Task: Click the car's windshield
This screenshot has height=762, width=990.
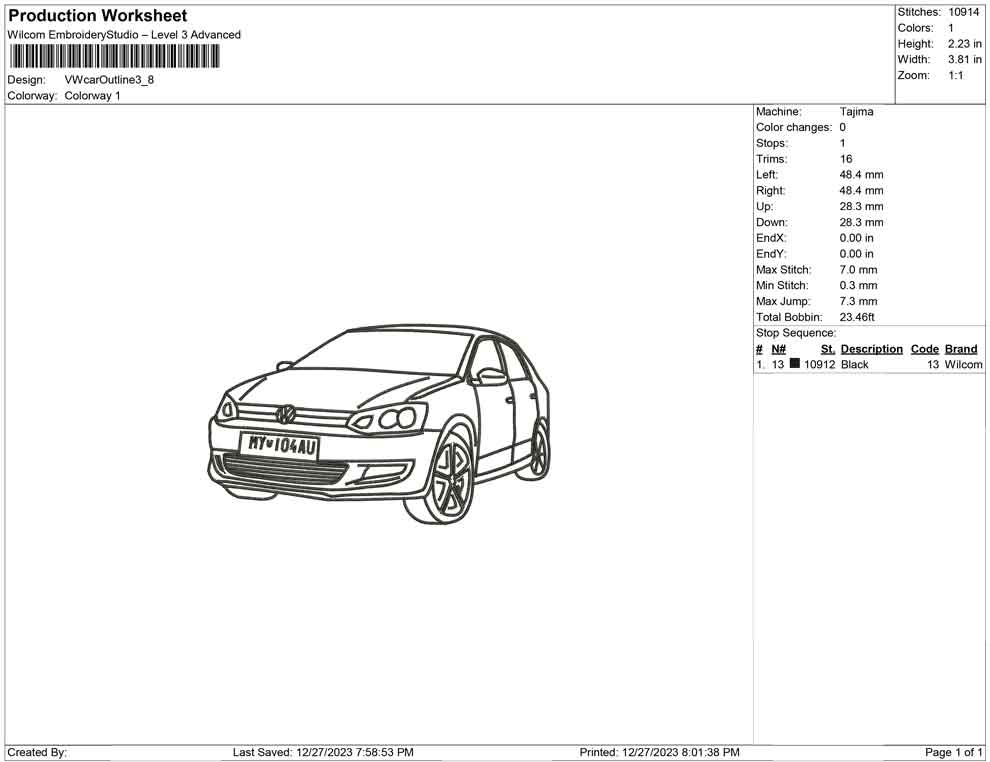Action: tap(390, 353)
